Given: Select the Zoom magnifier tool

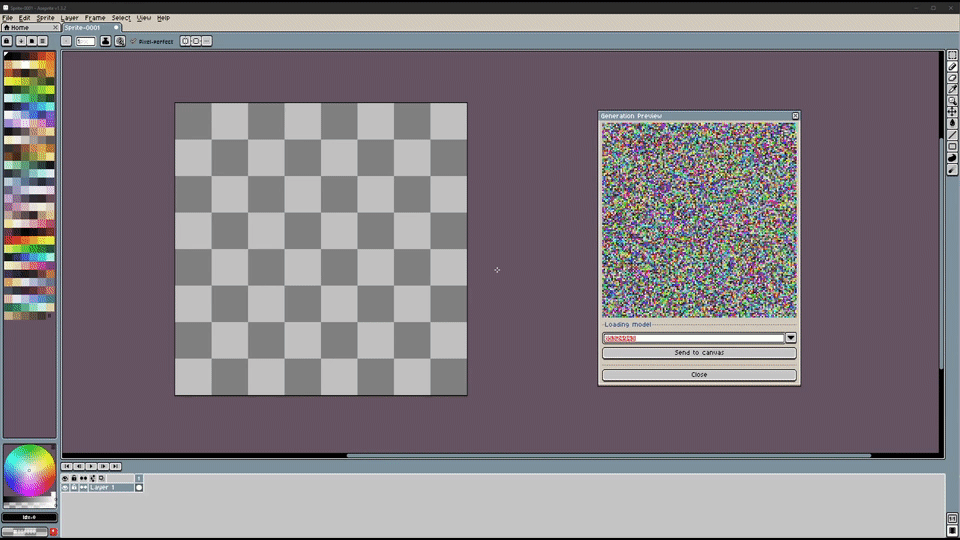Looking at the screenshot, I should (x=952, y=101).
